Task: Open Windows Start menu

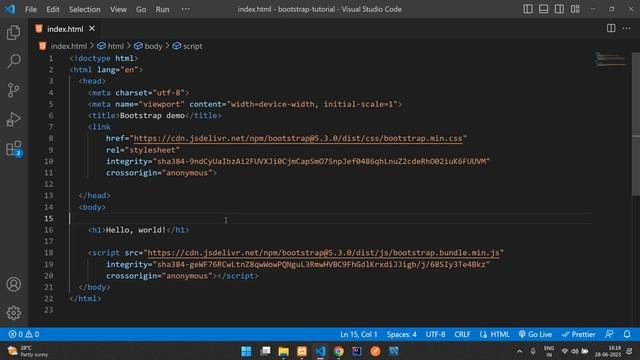Action: coord(246,351)
